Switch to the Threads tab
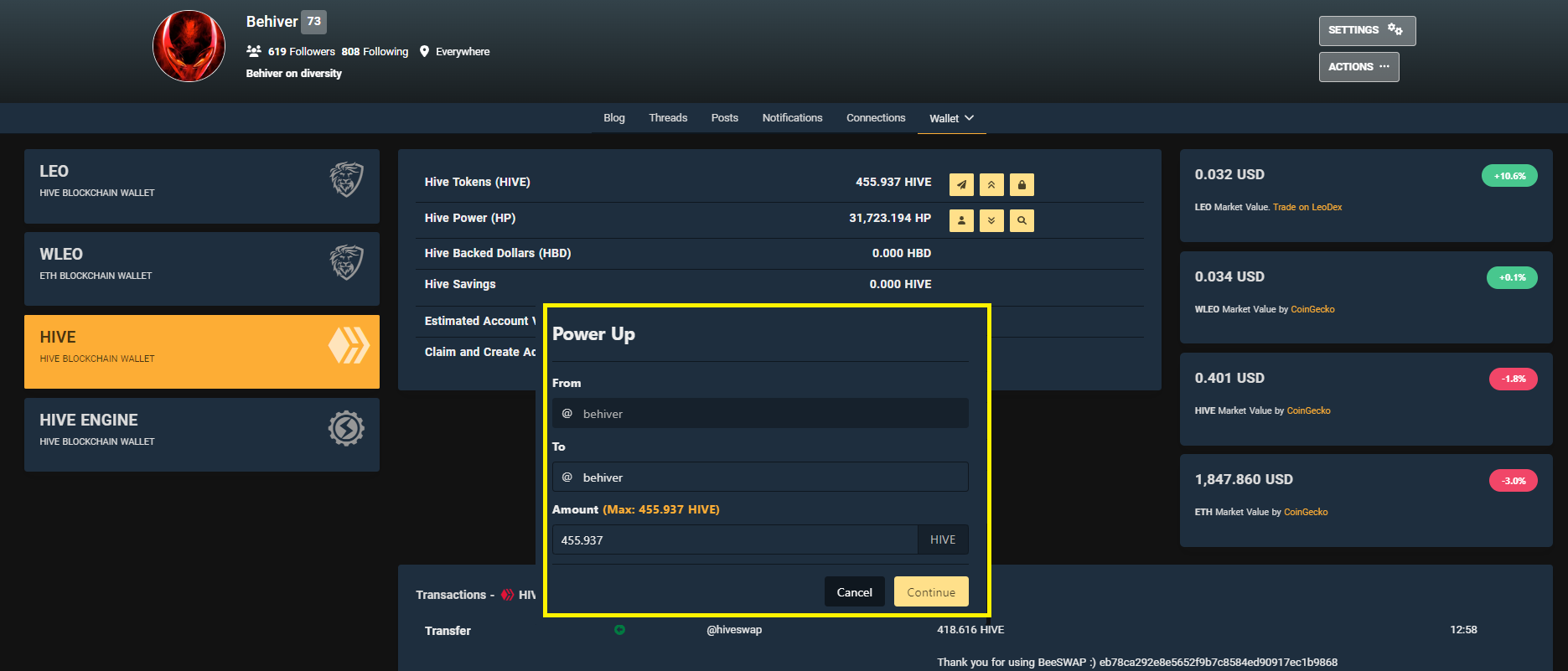Screen dimensions: 1568x671 click(668, 118)
